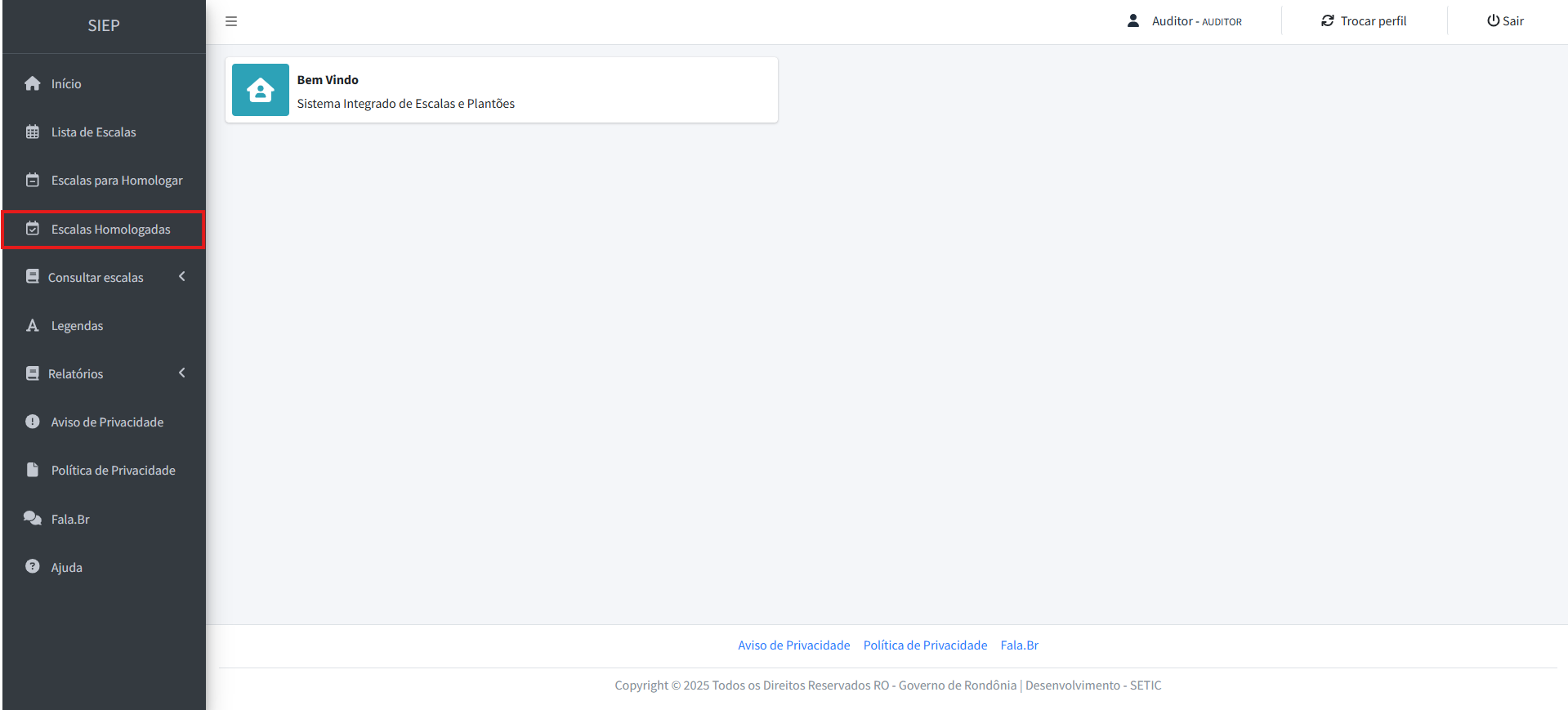Click the hamburger sidebar toggle icon
Screen dimensions: 1568x710
[x=231, y=21]
